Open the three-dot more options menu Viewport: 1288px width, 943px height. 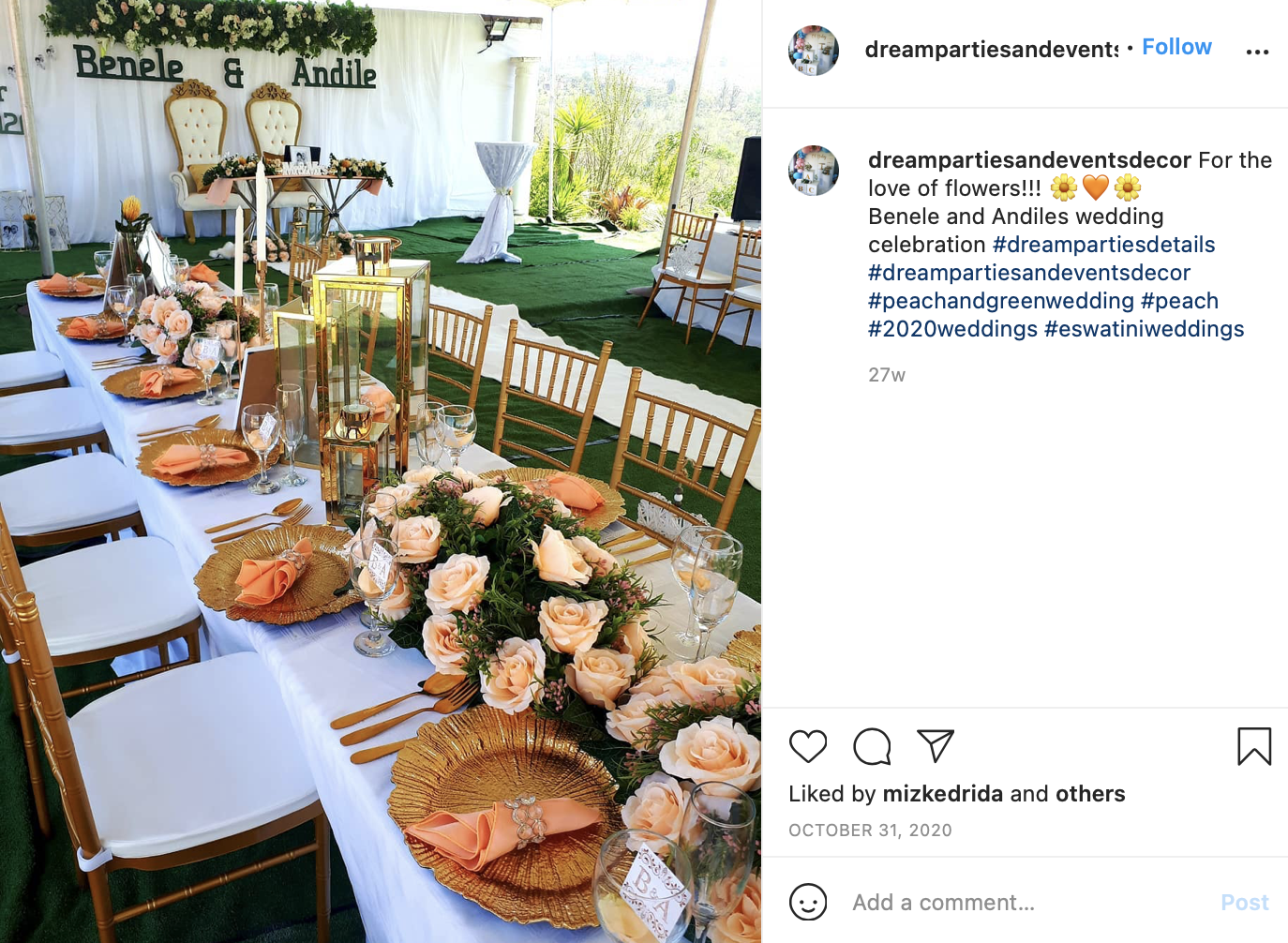[x=1257, y=52]
